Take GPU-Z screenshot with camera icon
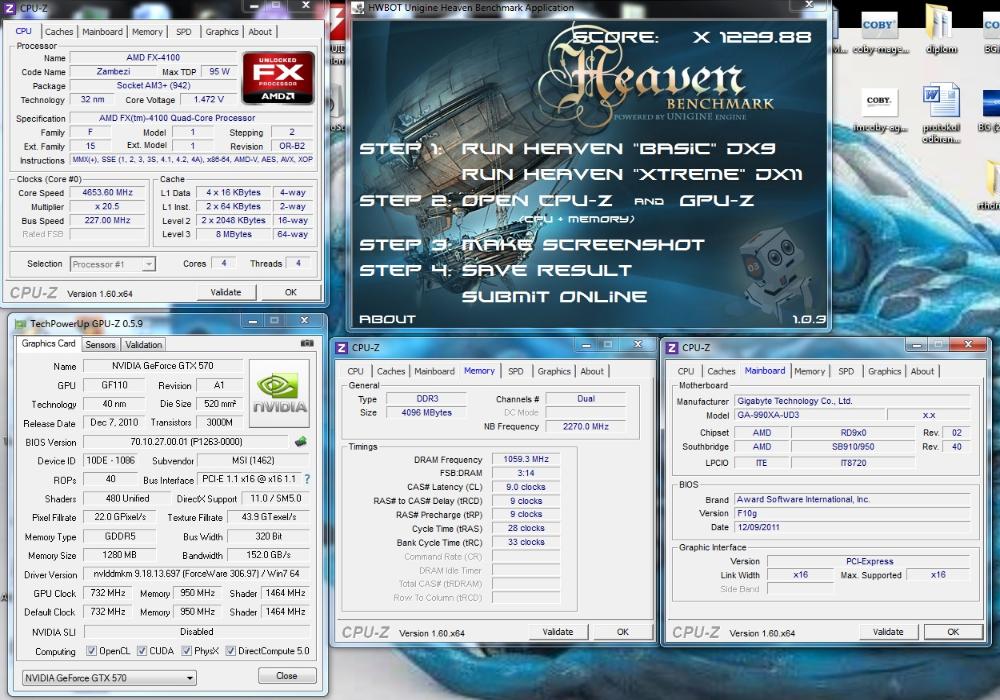Image resolution: width=1000 pixels, height=700 pixels. click(x=307, y=343)
